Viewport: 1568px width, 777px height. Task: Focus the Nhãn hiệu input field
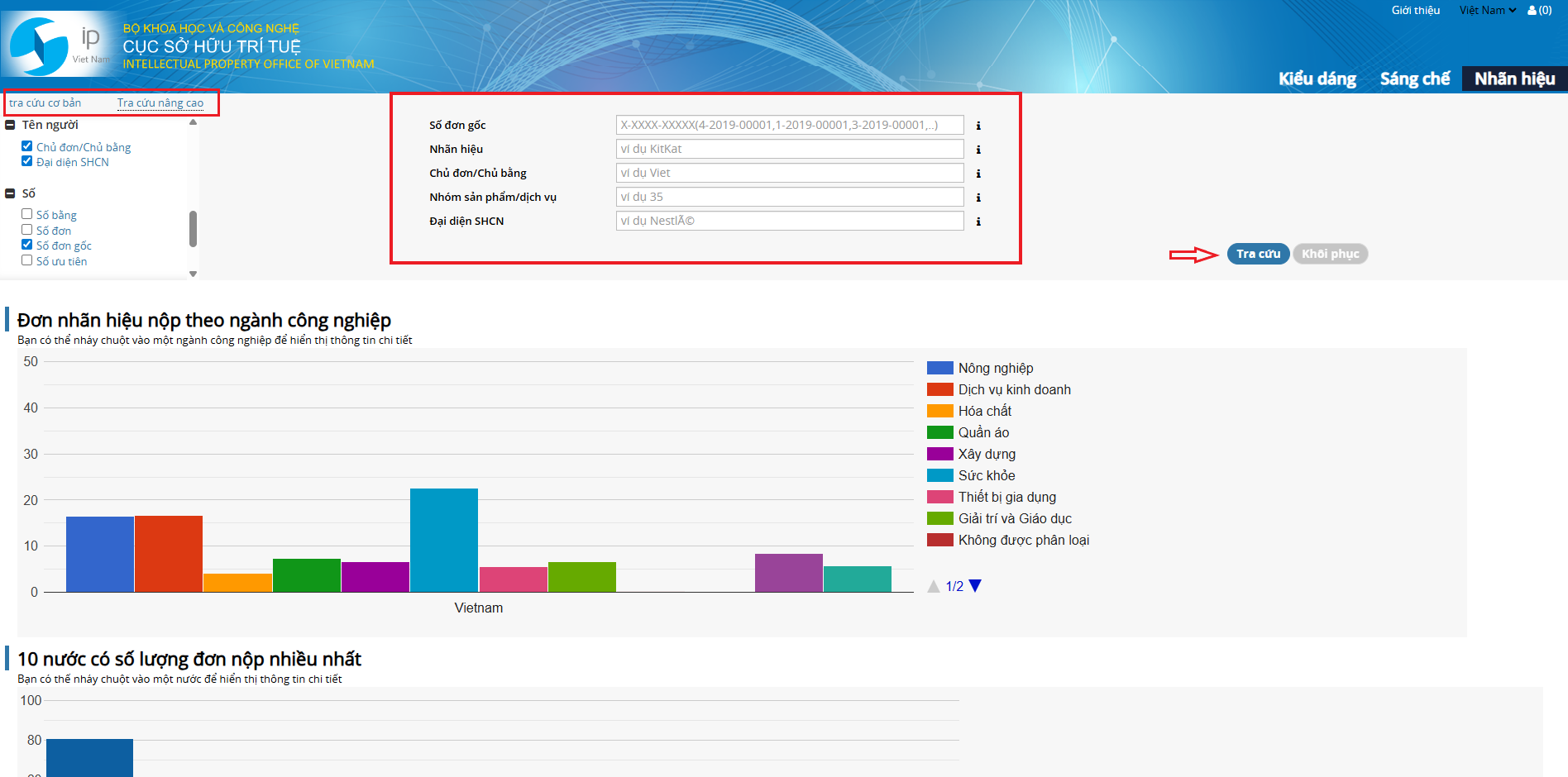click(789, 149)
